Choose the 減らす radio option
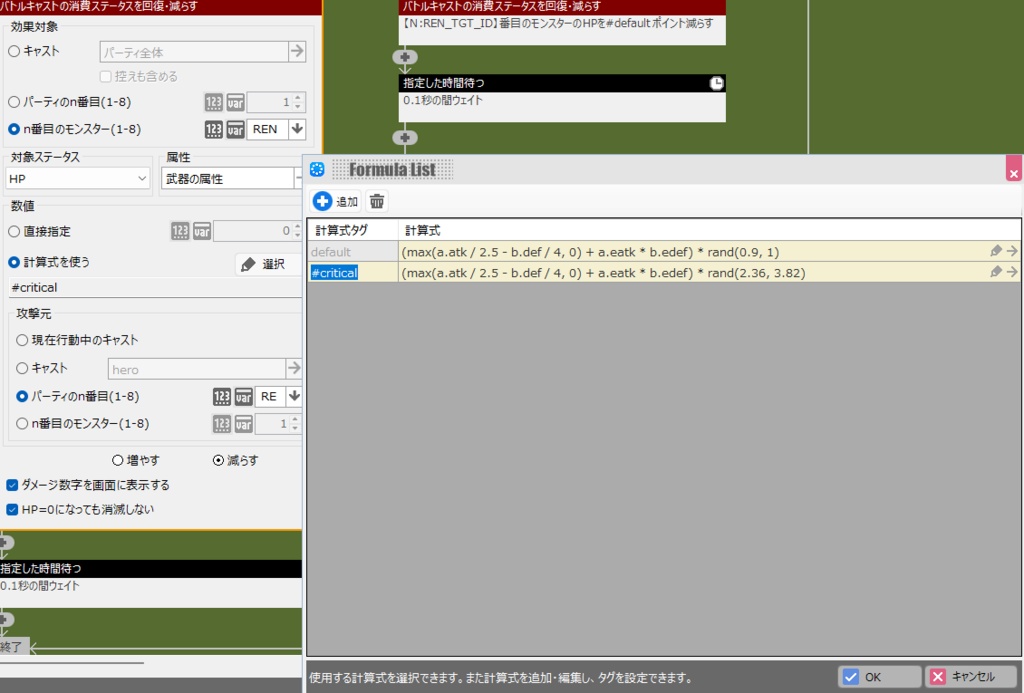This screenshot has height=693, width=1024. pyautogui.click(x=219, y=460)
